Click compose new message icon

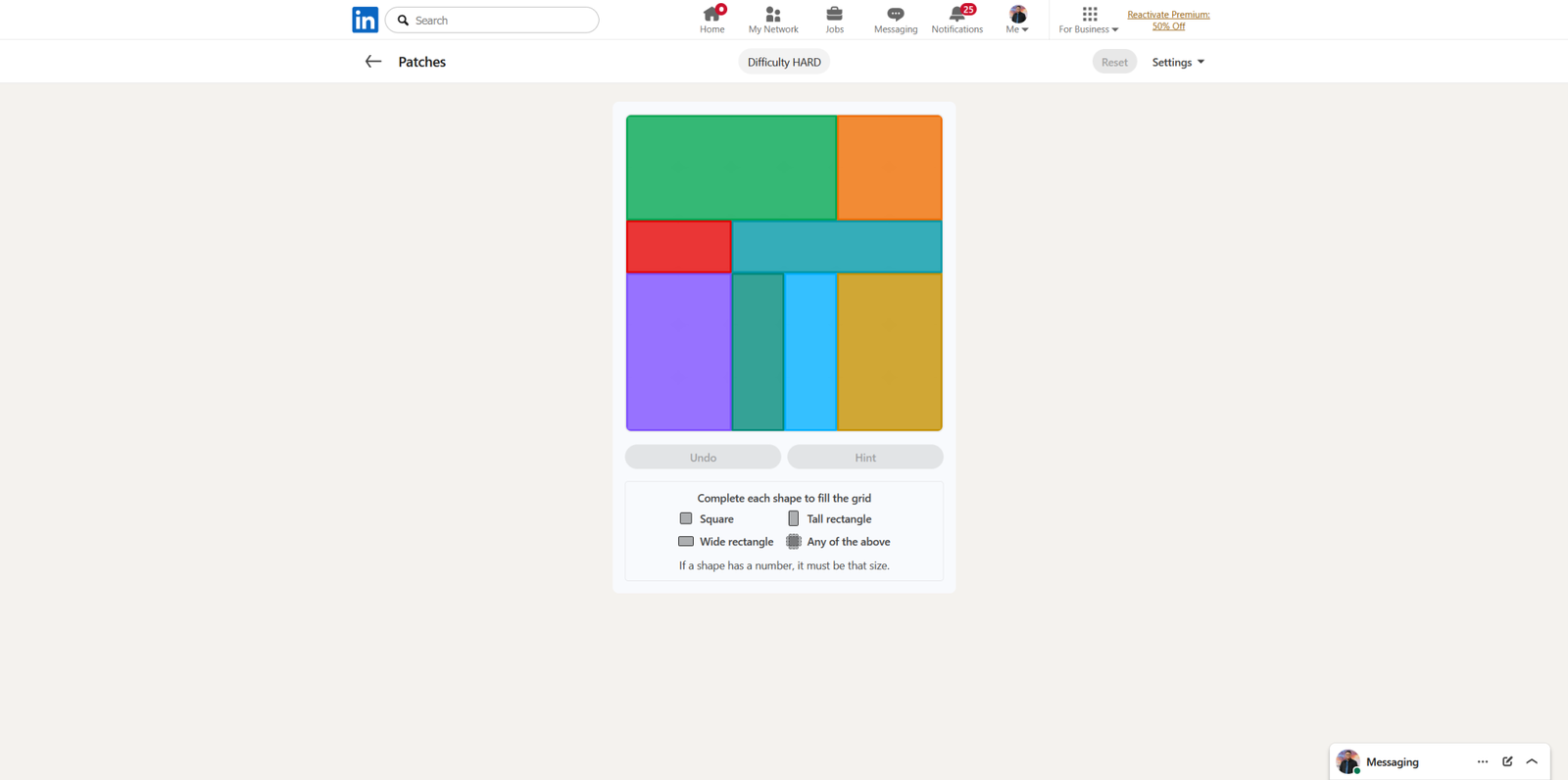(1507, 761)
